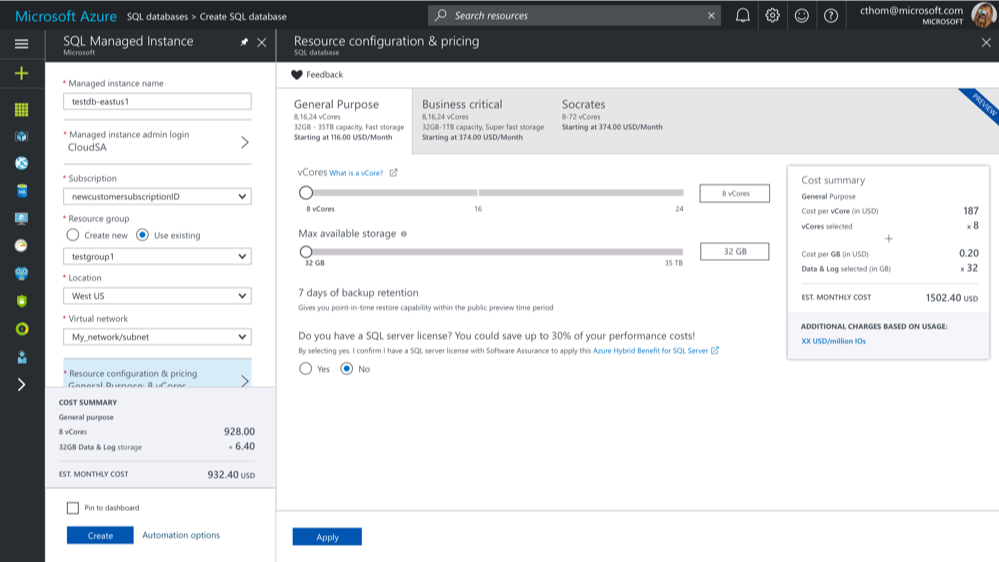Image resolution: width=999 pixels, height=562 pixels.
Task: Open the testgroup1 resource group dropdown
Action: tap(157, 256)
